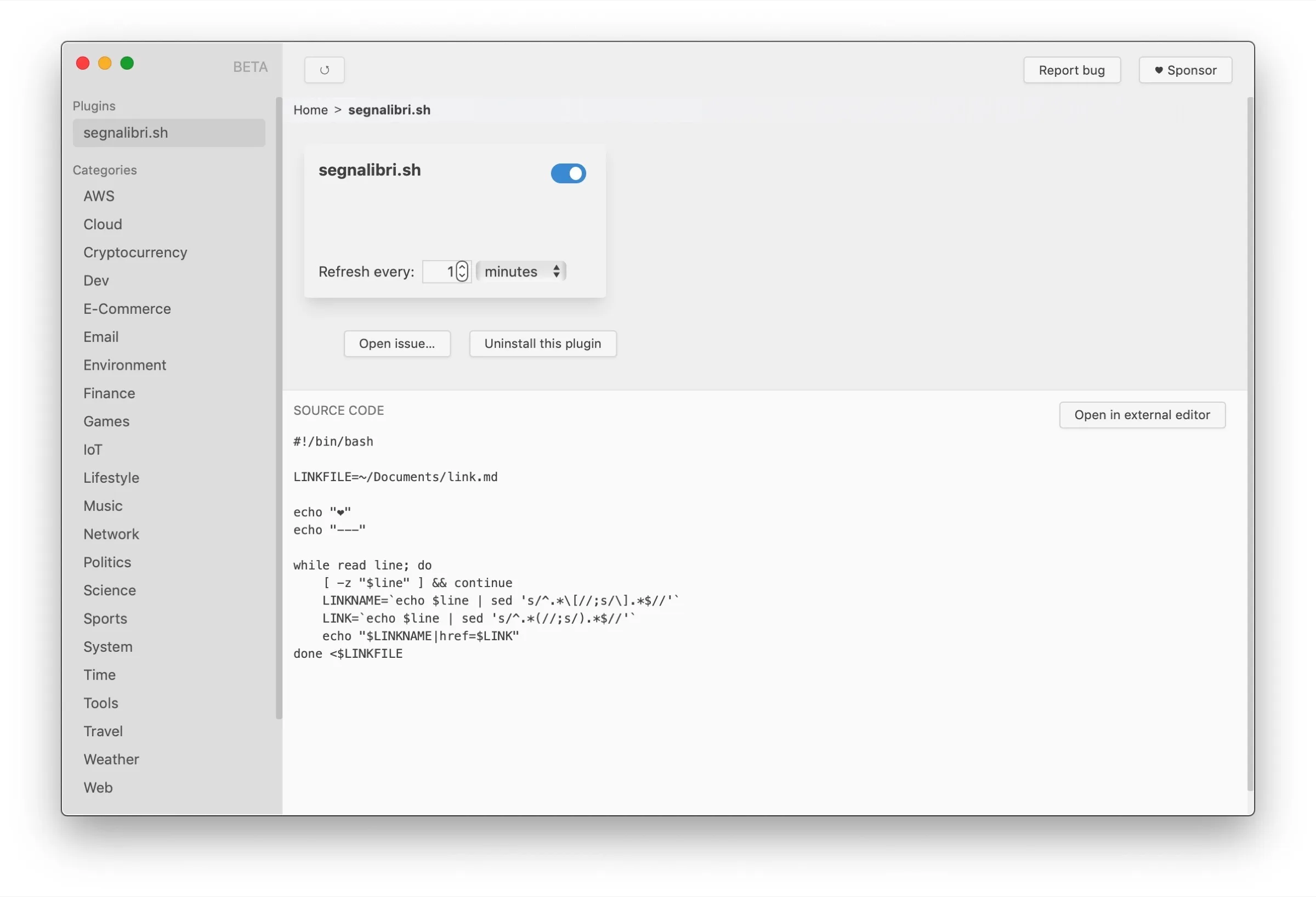Click the Home breadcrumb link

click(310, 109)
